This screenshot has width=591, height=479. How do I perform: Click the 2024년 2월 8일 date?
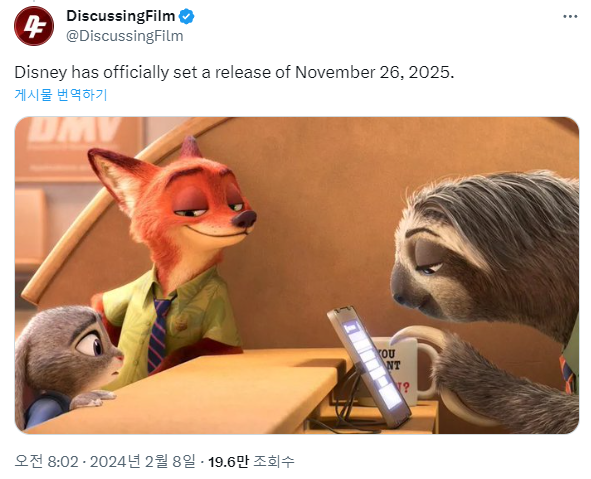tap(142, 461)
